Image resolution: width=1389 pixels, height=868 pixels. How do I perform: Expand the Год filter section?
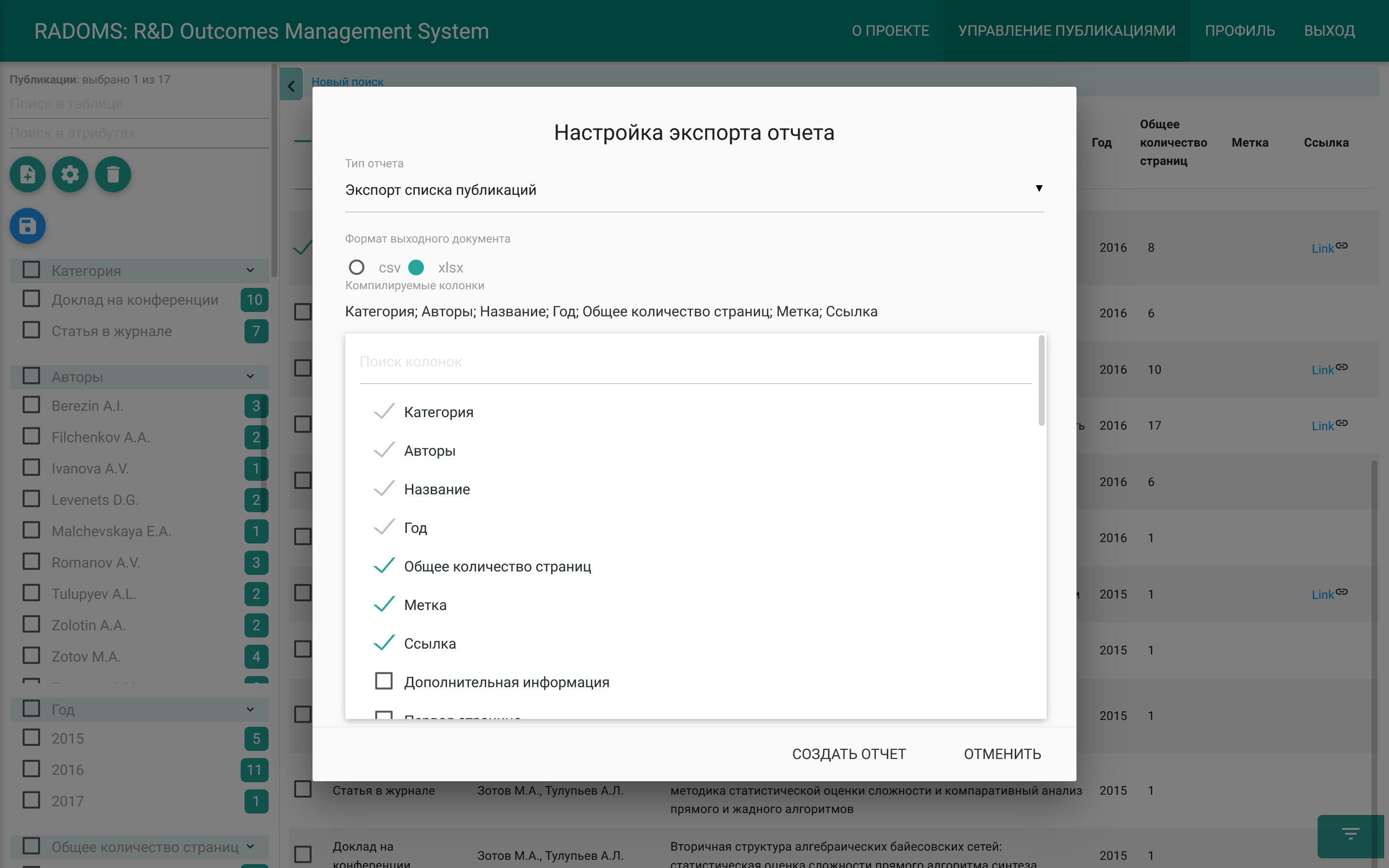pyautogui.click(x=249, y=709)
